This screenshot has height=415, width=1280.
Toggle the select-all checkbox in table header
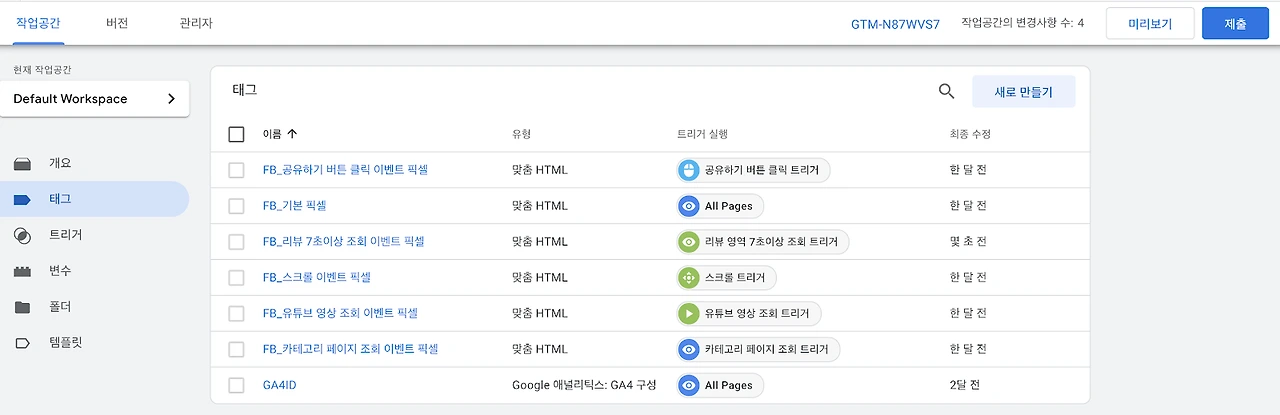236,134
